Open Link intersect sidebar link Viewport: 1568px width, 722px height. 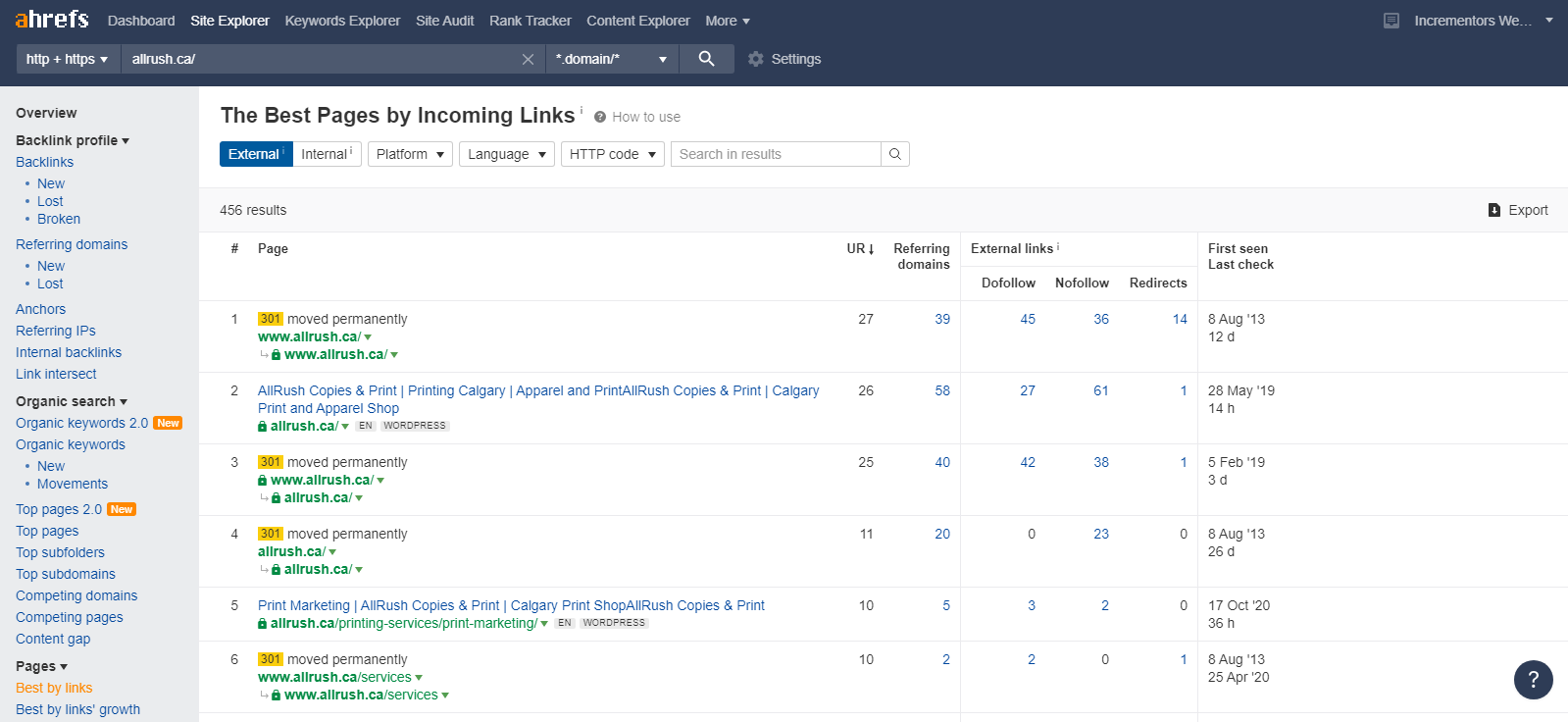pyautogui.click(x=56, y=374)
